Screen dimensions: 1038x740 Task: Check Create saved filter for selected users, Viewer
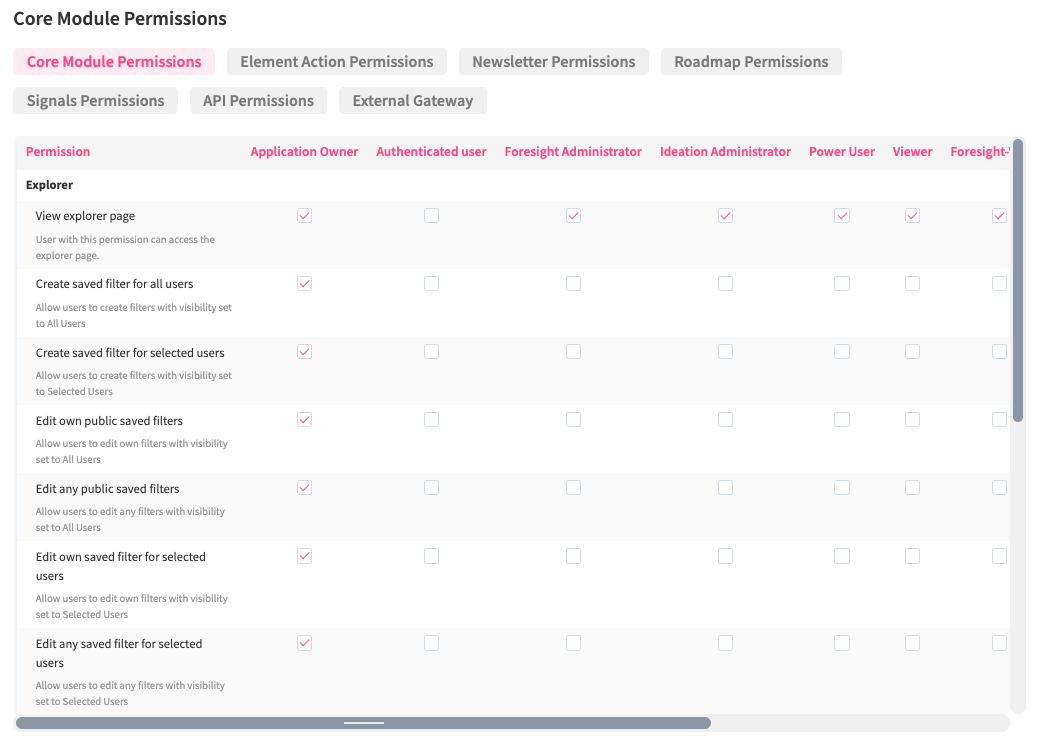(x=912, y=351)
